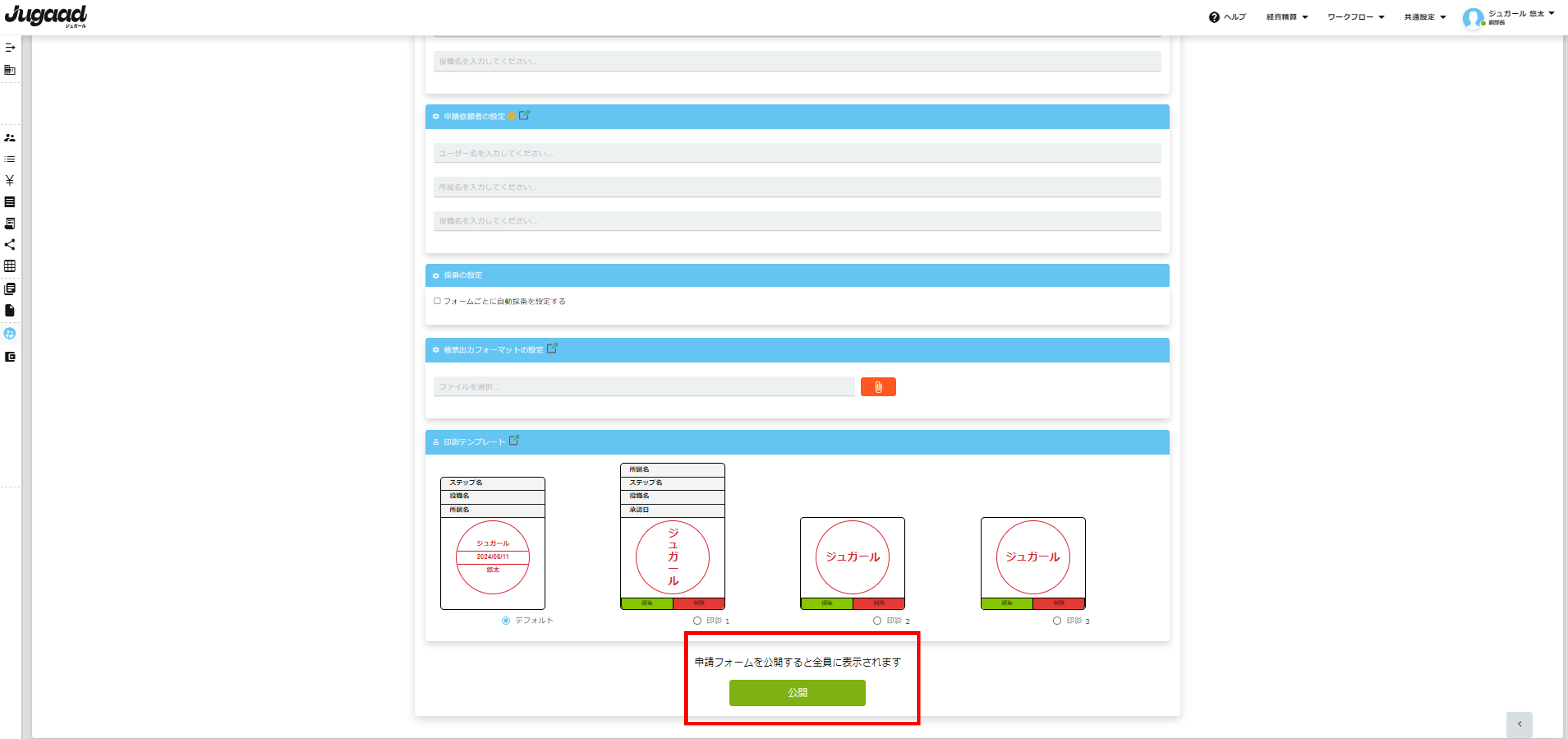Screen dimensions: 1568x739
Task: Open external link next to 印影テンプレート
Action: 514,440
